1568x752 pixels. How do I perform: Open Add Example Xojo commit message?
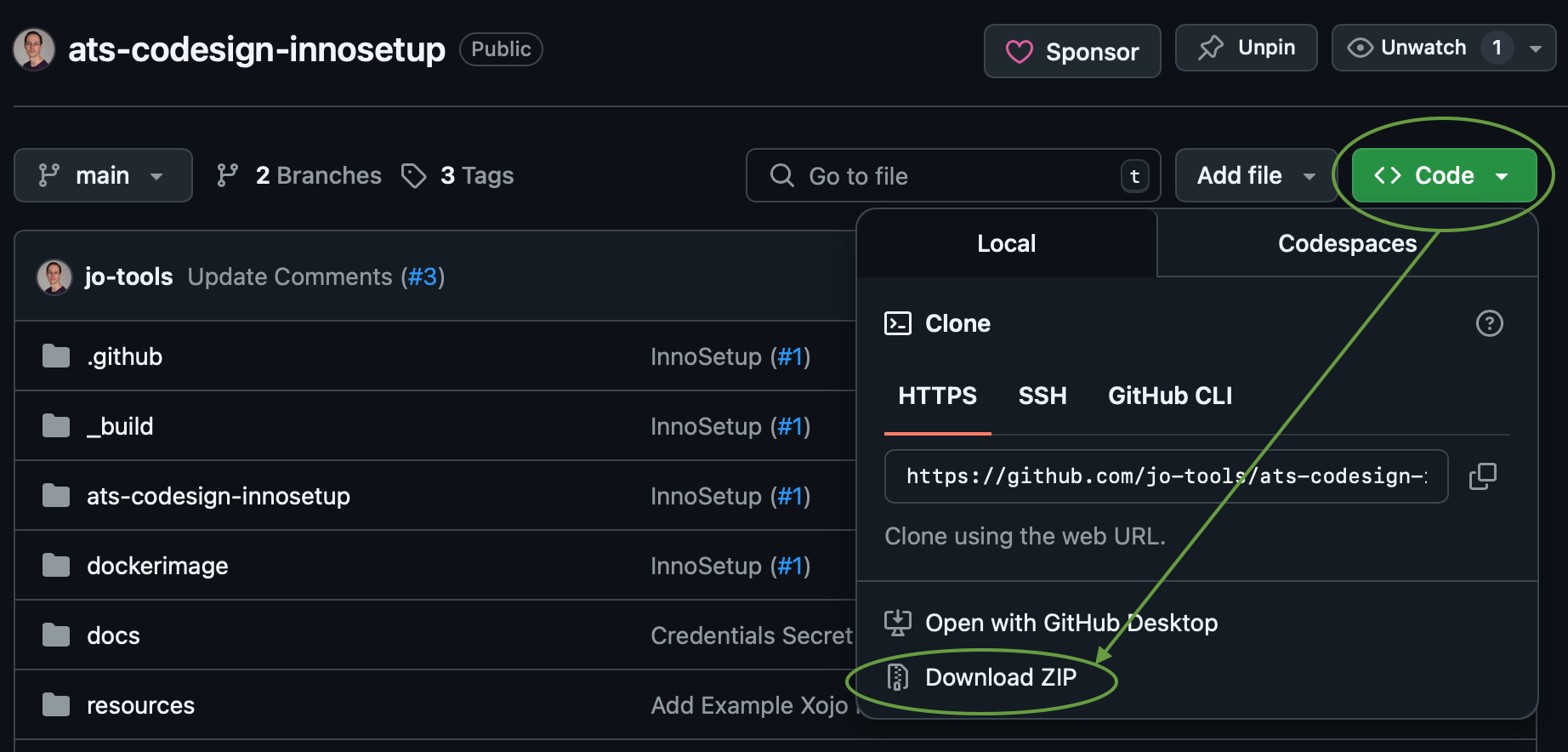click(x=750, y=705)
